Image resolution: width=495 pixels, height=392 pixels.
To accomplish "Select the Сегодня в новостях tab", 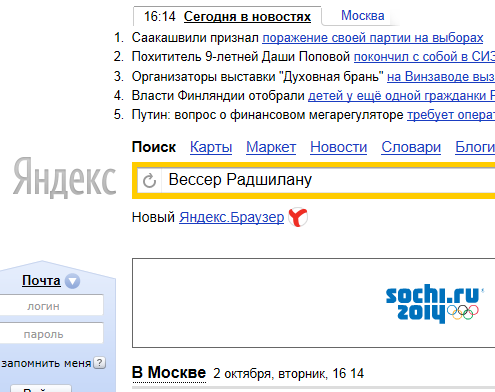I will click(247, 16).
